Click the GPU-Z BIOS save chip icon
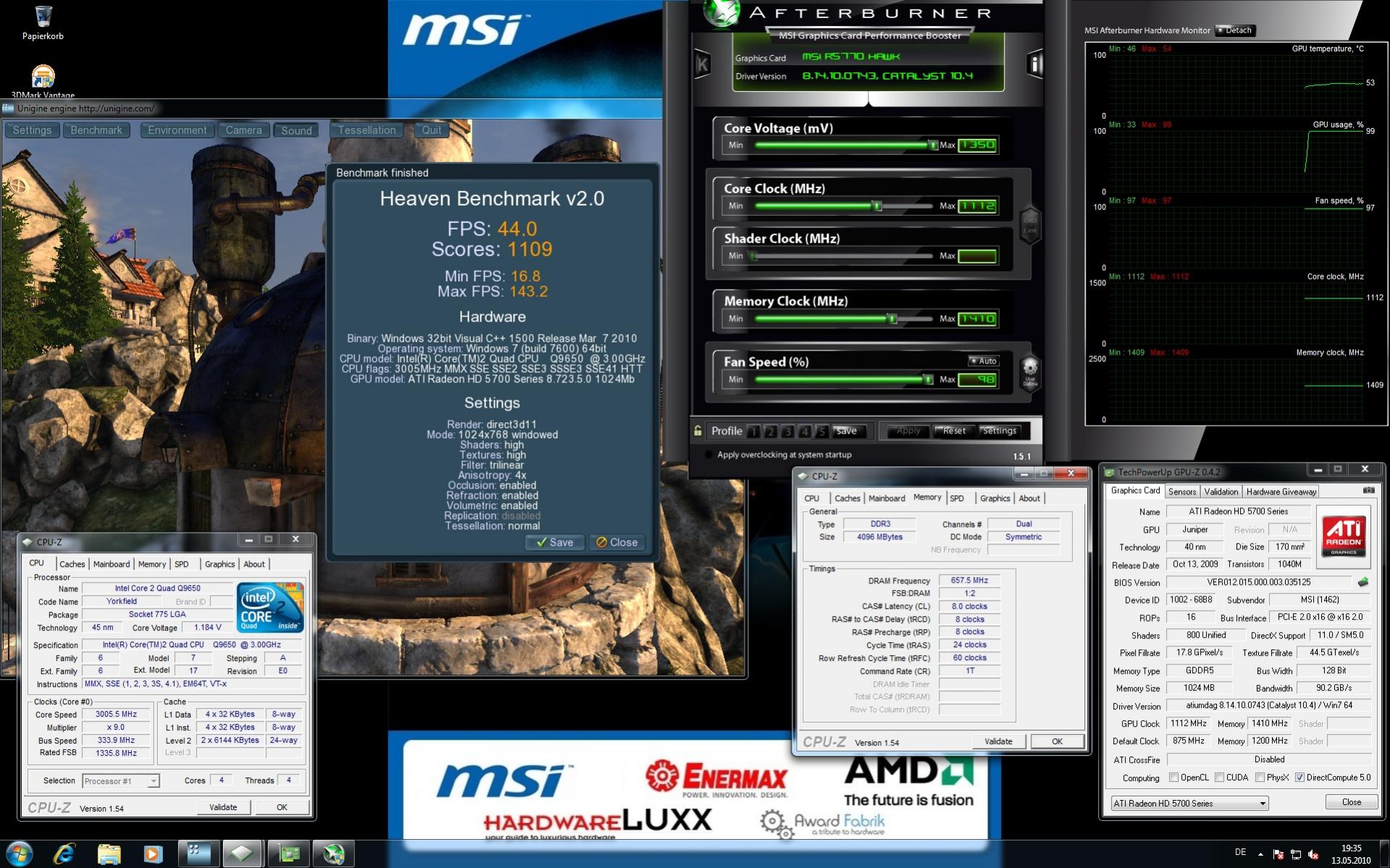 coord(1363,582)
